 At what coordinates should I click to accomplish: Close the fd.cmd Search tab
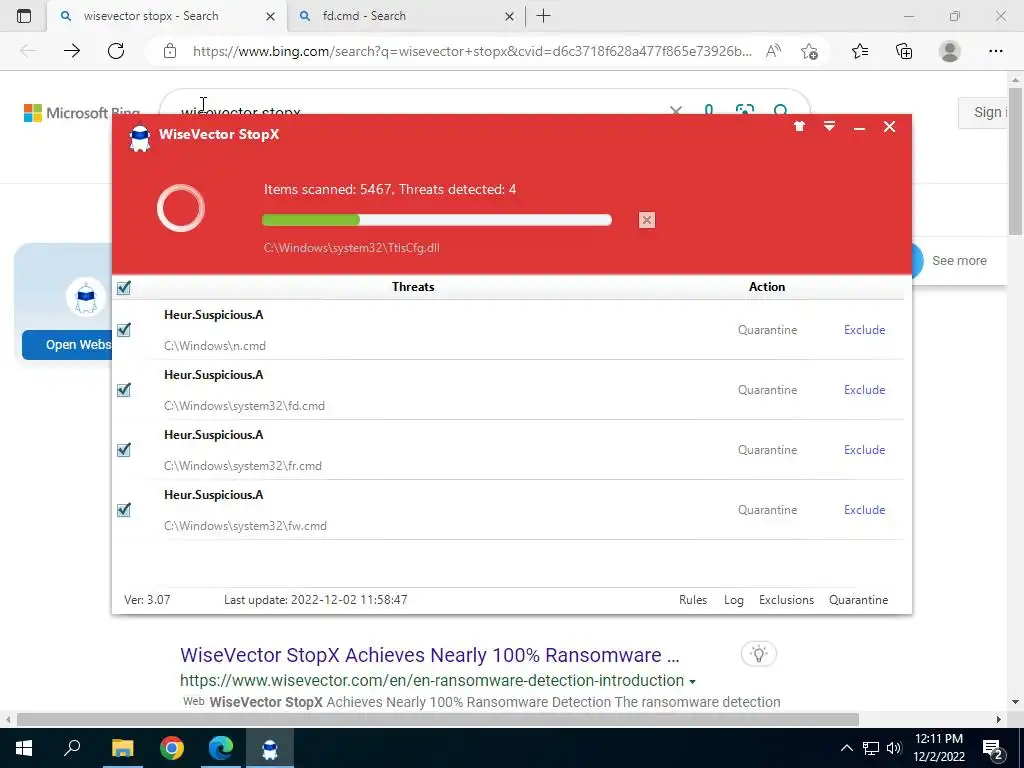point(509,16)
